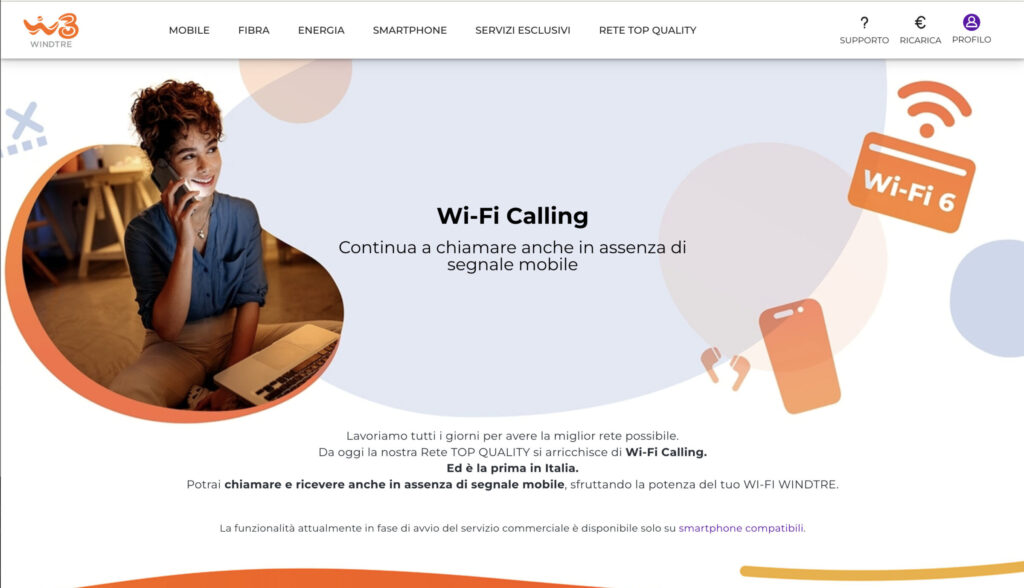Click the Ricarica label
Screen dimensions: 1024x588
pyautogui.click(x=920, y=40)
